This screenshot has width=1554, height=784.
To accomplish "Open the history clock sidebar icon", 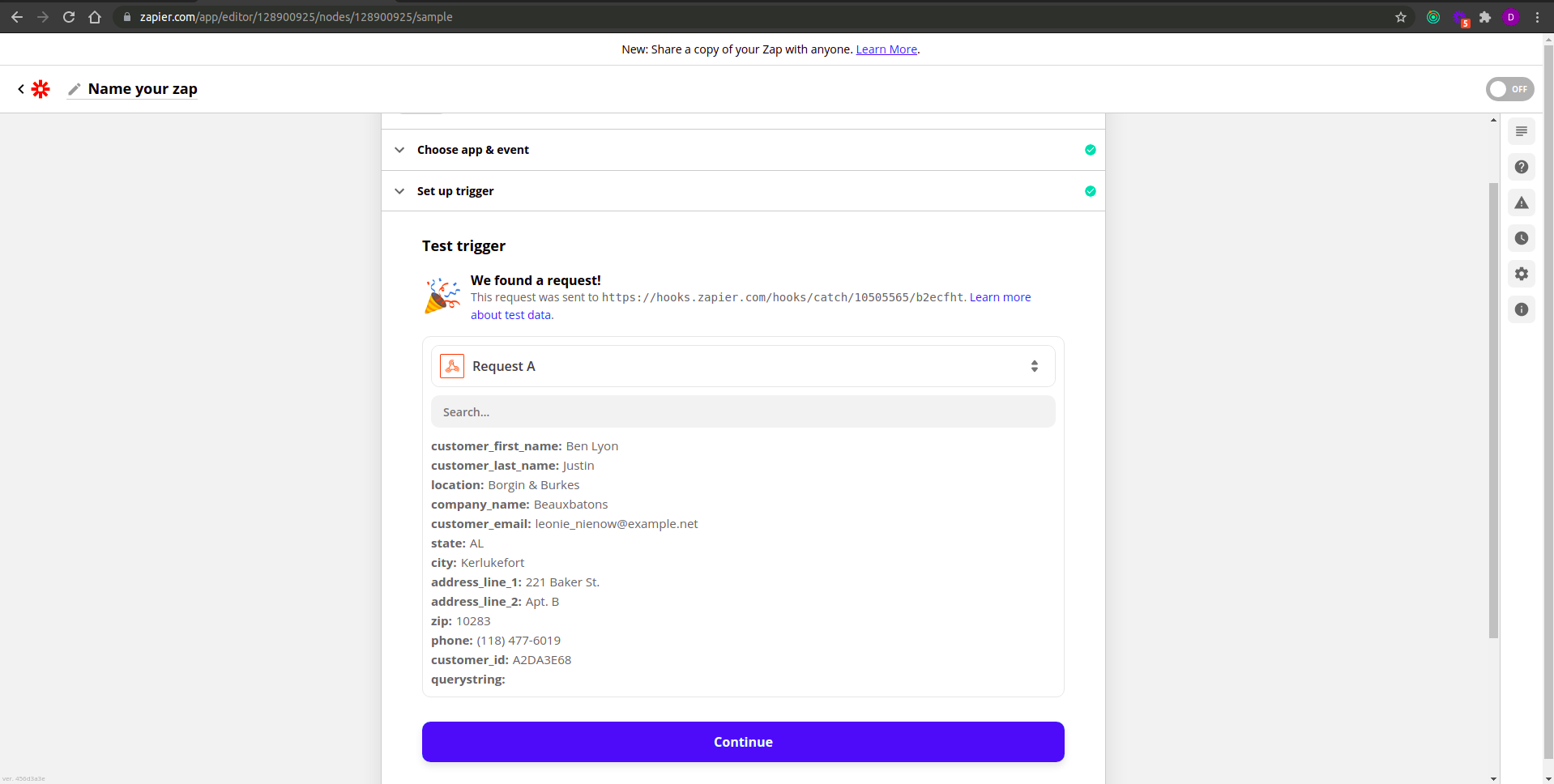I will [1522, 238].
